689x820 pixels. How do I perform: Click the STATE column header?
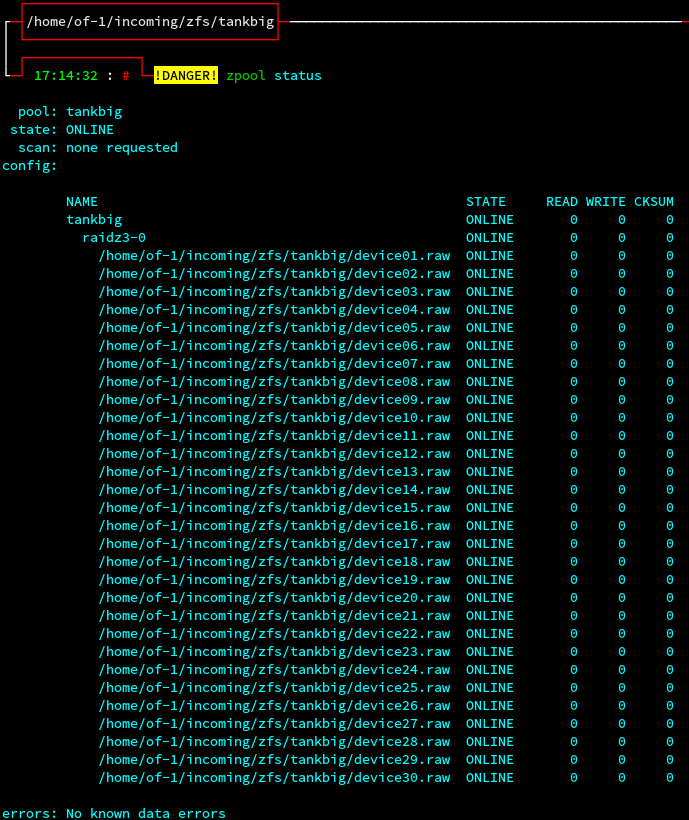pos(486,202)
